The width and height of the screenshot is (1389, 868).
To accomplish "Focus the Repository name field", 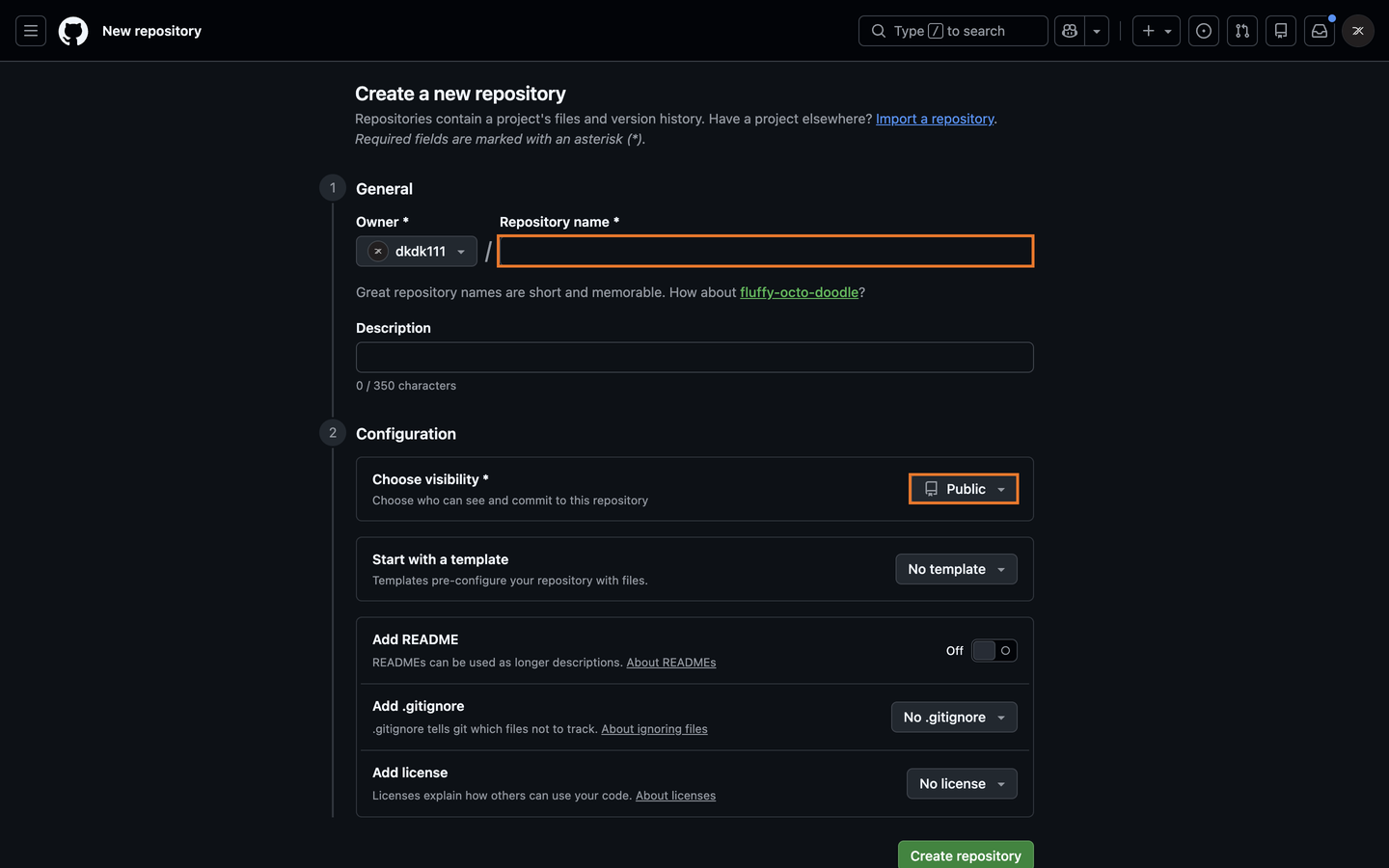I will 766,251.
